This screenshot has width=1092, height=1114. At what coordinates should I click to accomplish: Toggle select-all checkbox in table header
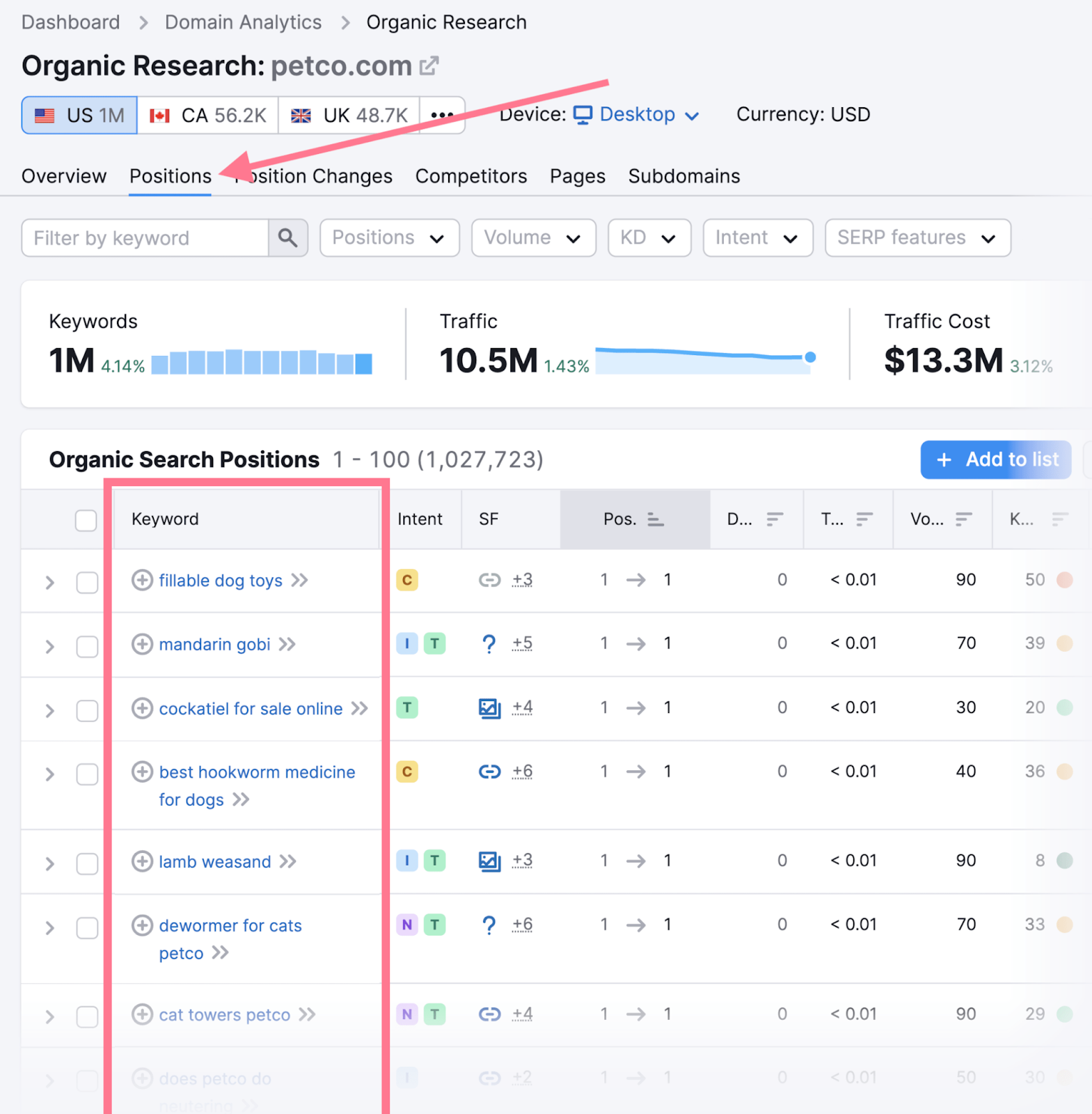pos(86,520)
